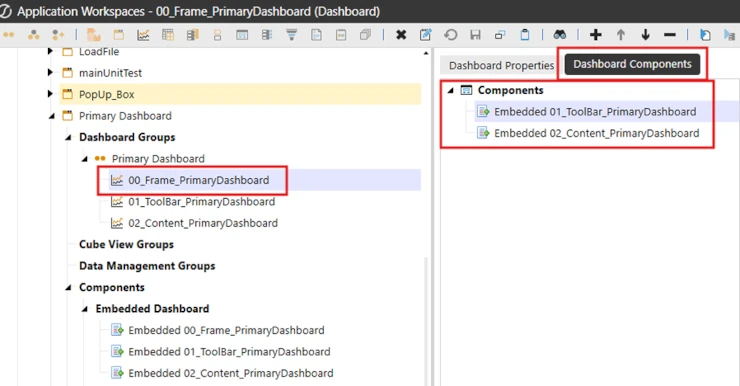Click the Manage Profile Members icon with plus
The width and height of the screenshot is (740, 386).
tap(58, 35)
